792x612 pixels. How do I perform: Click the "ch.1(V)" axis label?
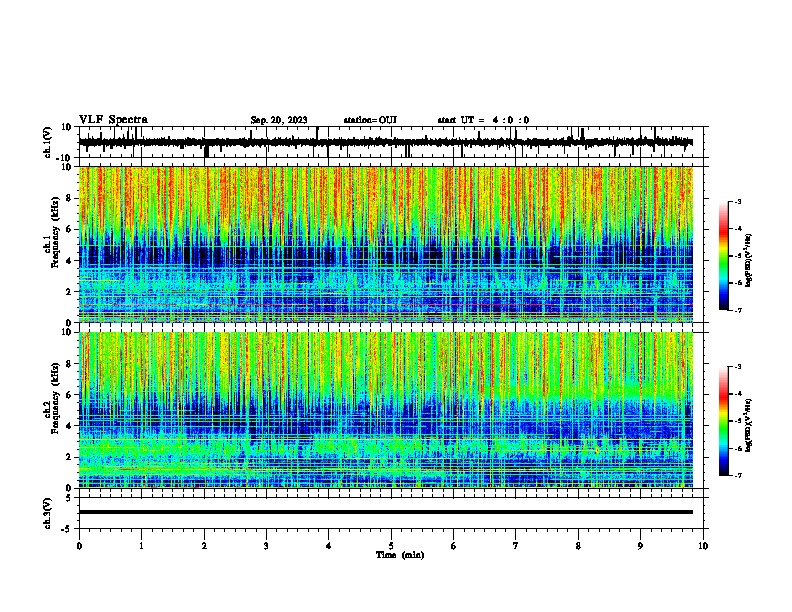48,142
